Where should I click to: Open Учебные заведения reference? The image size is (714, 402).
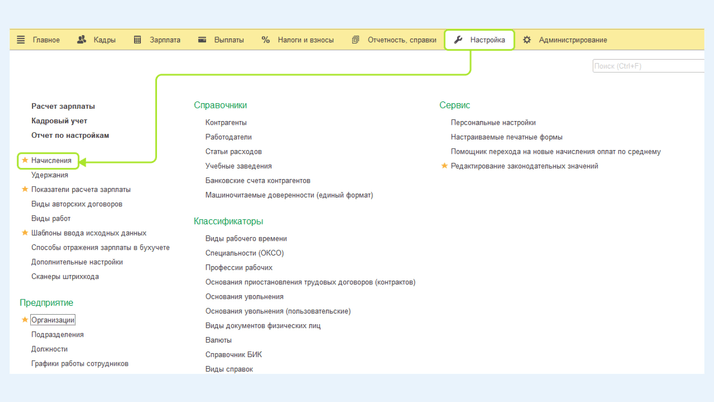[238, 166]
